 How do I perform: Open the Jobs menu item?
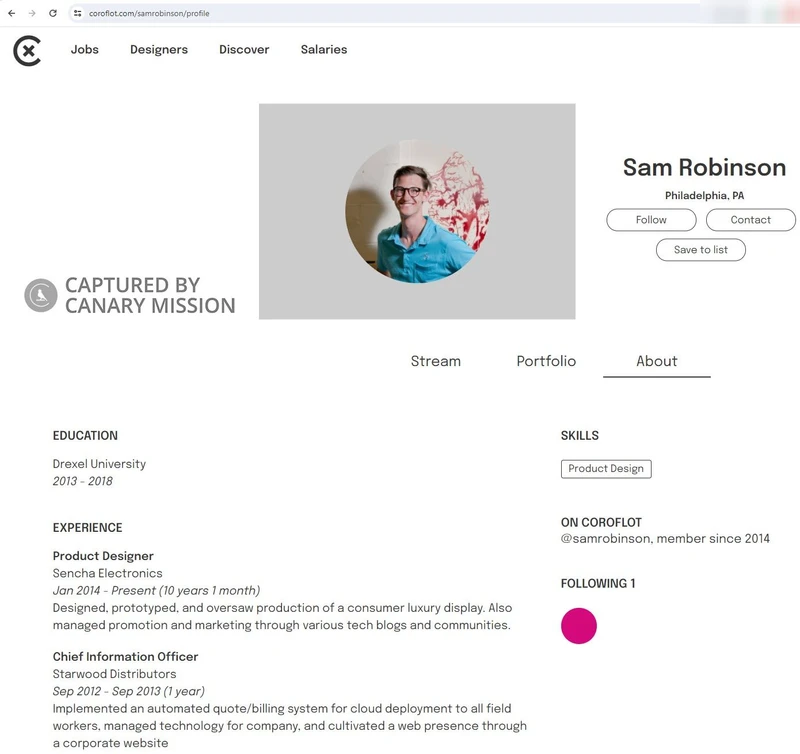pyautogui.click(x=85, y=49)
